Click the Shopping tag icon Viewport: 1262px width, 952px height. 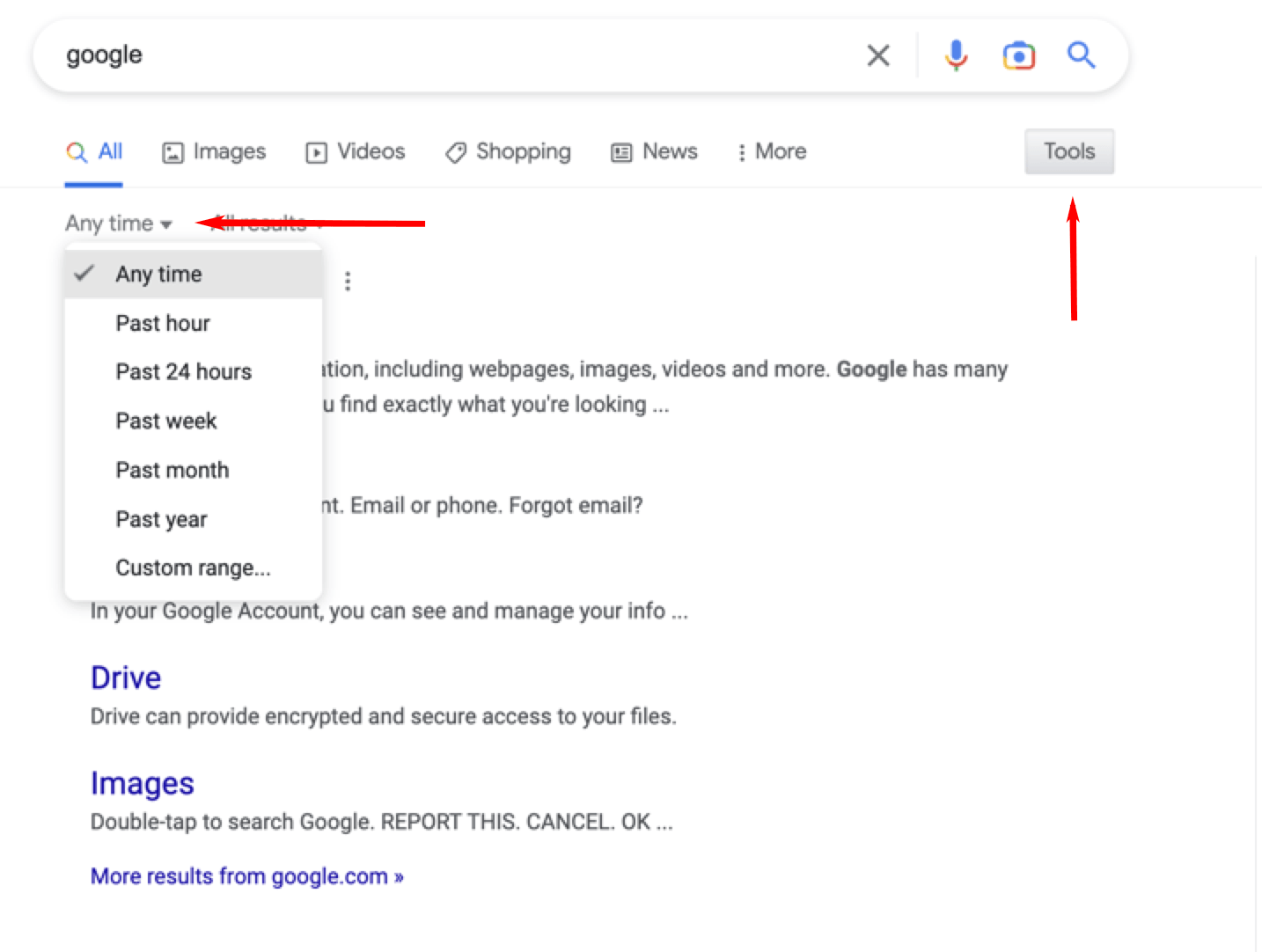(x=454, y=151)
